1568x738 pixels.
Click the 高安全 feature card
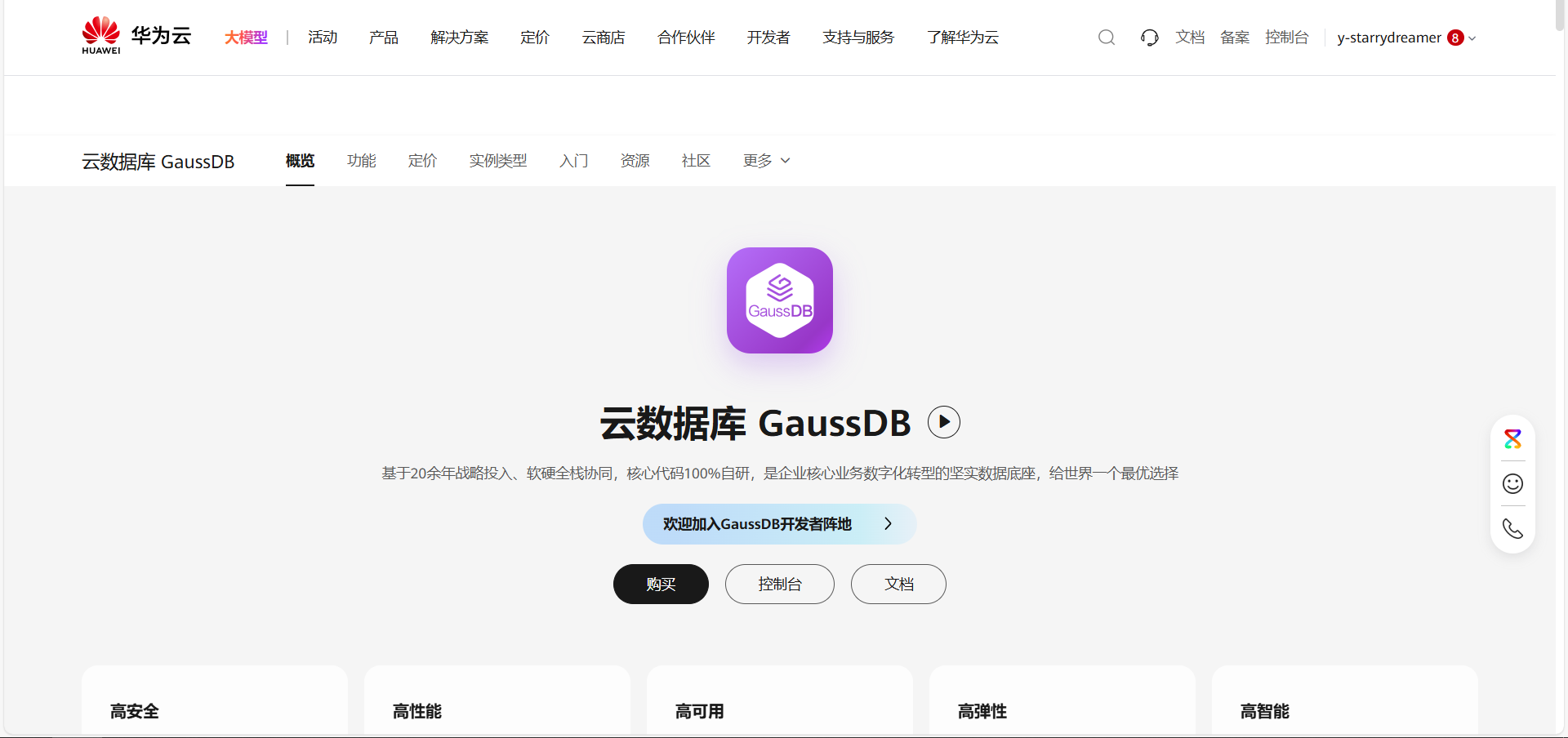pos(215,700)
